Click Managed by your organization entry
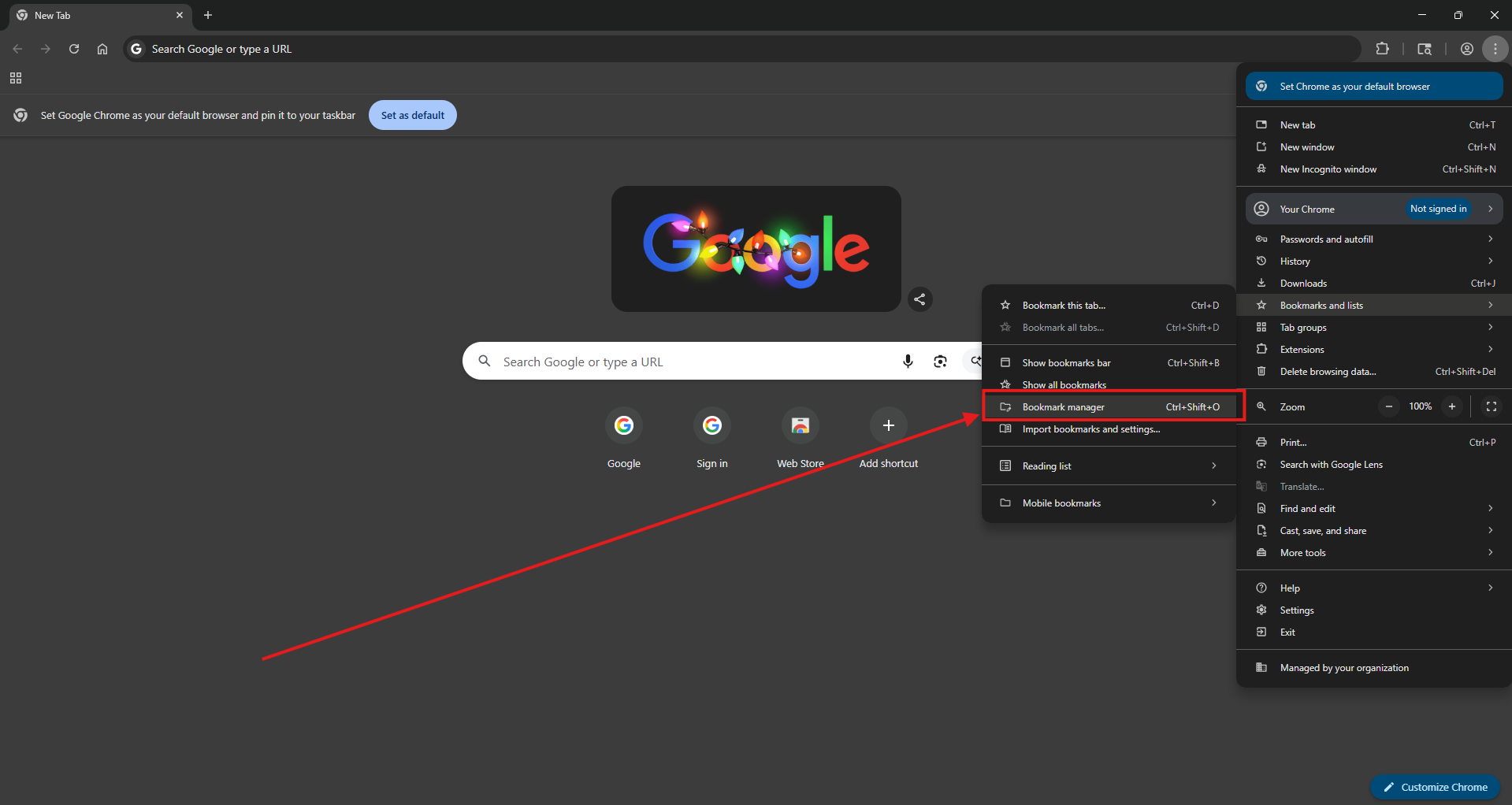 click(1374, 667)
